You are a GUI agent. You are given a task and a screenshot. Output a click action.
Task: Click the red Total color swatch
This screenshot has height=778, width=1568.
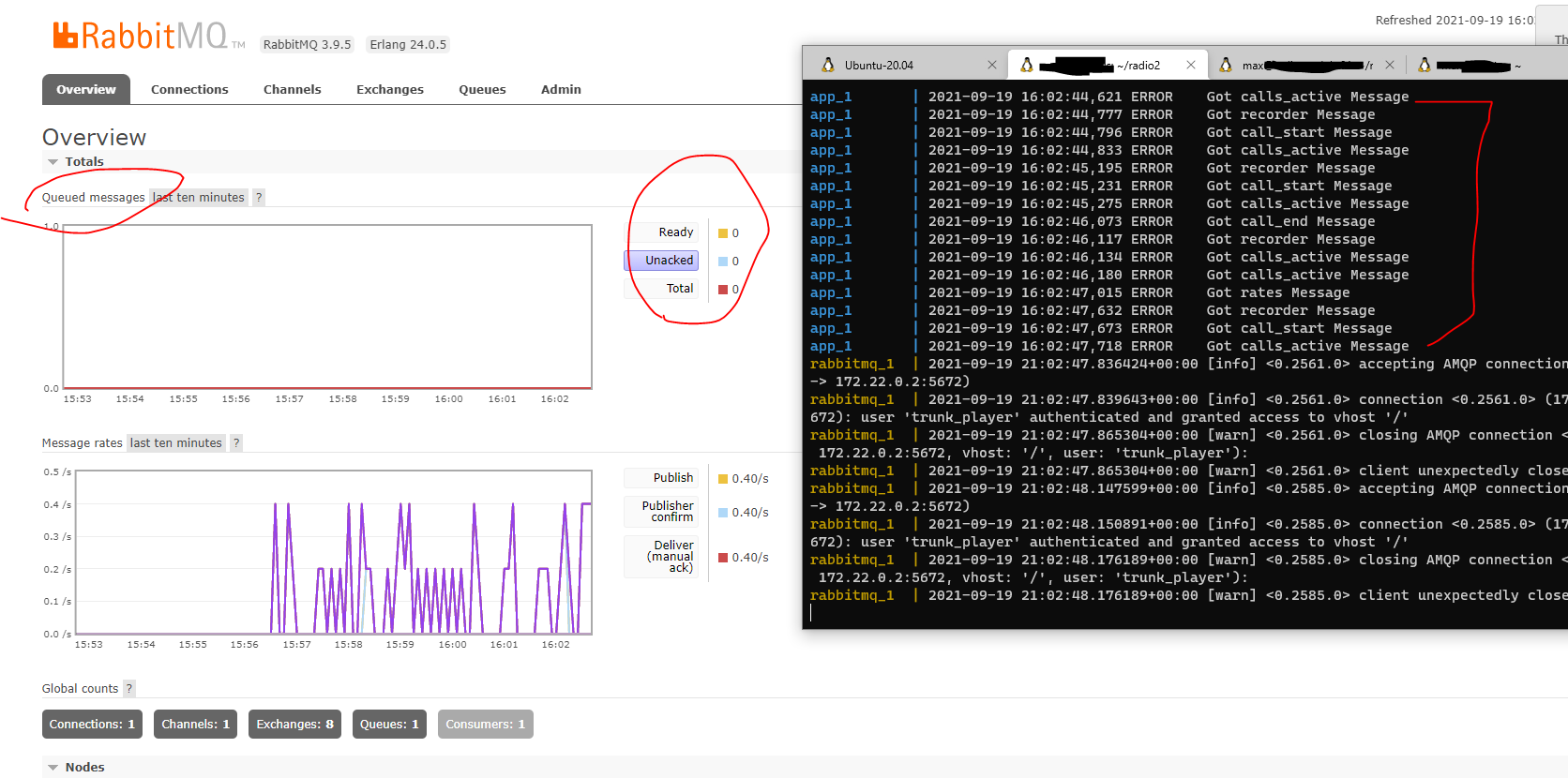(x=723, y=290)
